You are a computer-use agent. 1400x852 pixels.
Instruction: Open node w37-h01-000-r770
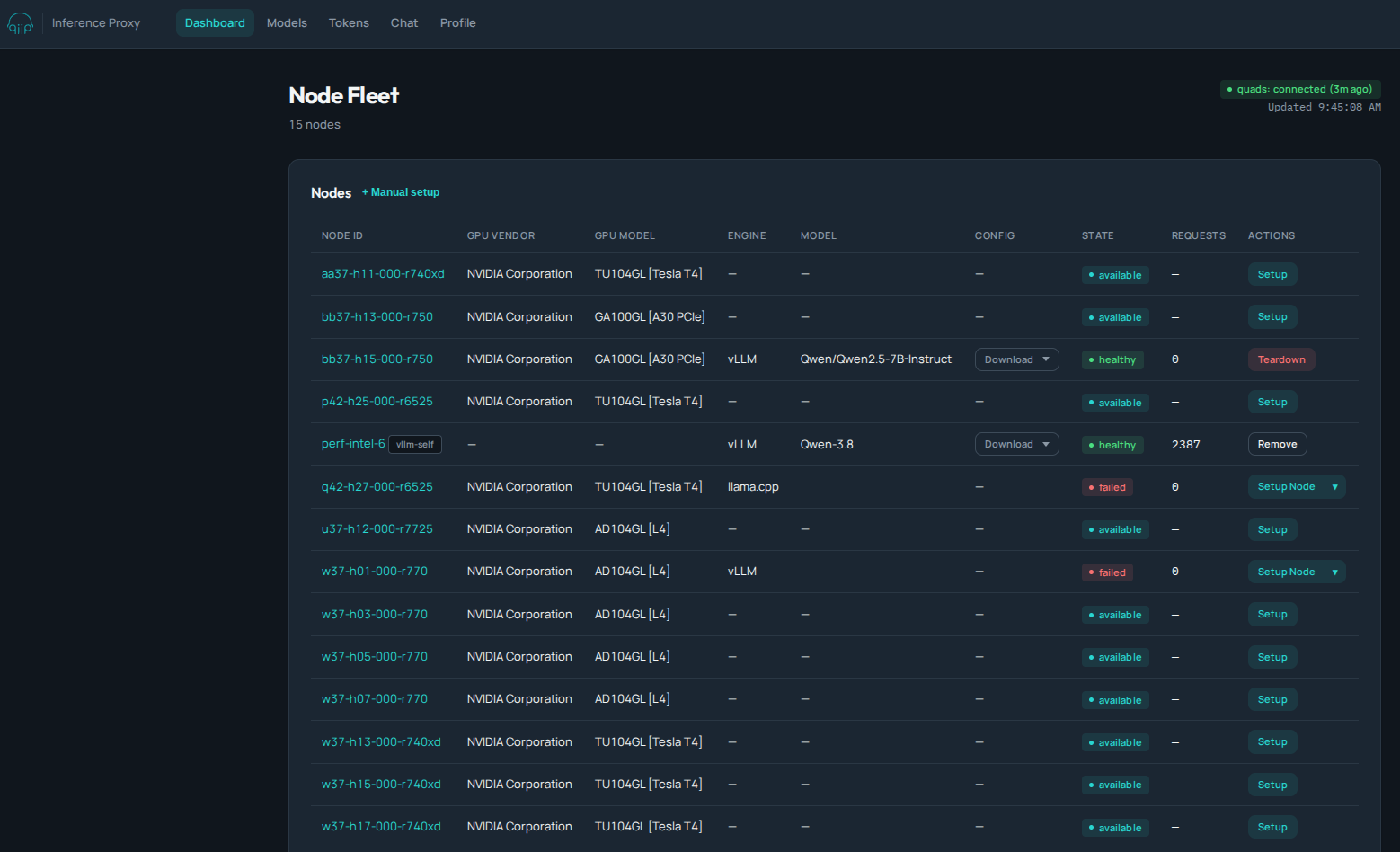375,572
